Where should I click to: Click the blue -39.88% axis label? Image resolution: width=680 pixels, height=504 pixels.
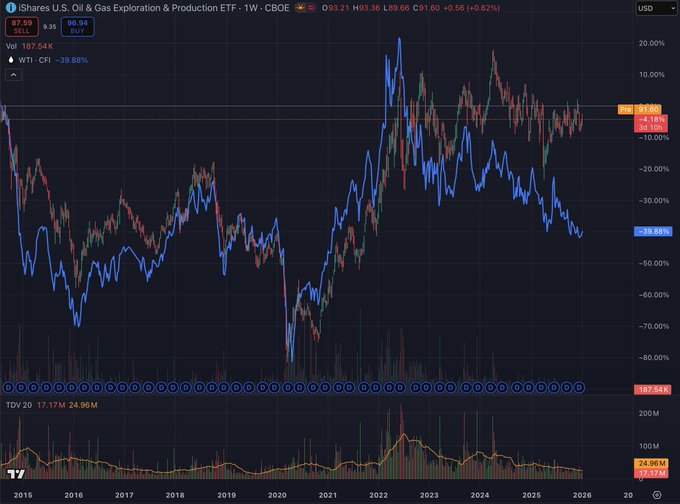[654, 231]
